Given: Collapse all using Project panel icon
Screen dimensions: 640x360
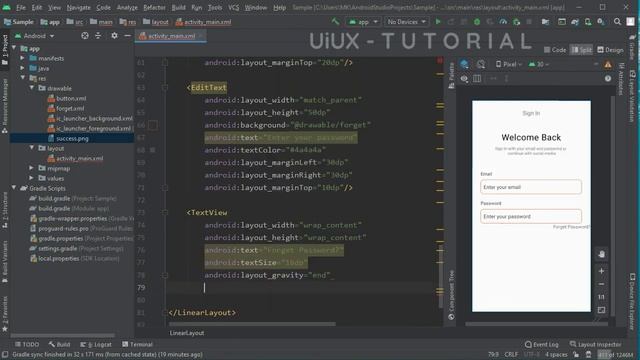Looking at the screenshot, I should 98,36.
